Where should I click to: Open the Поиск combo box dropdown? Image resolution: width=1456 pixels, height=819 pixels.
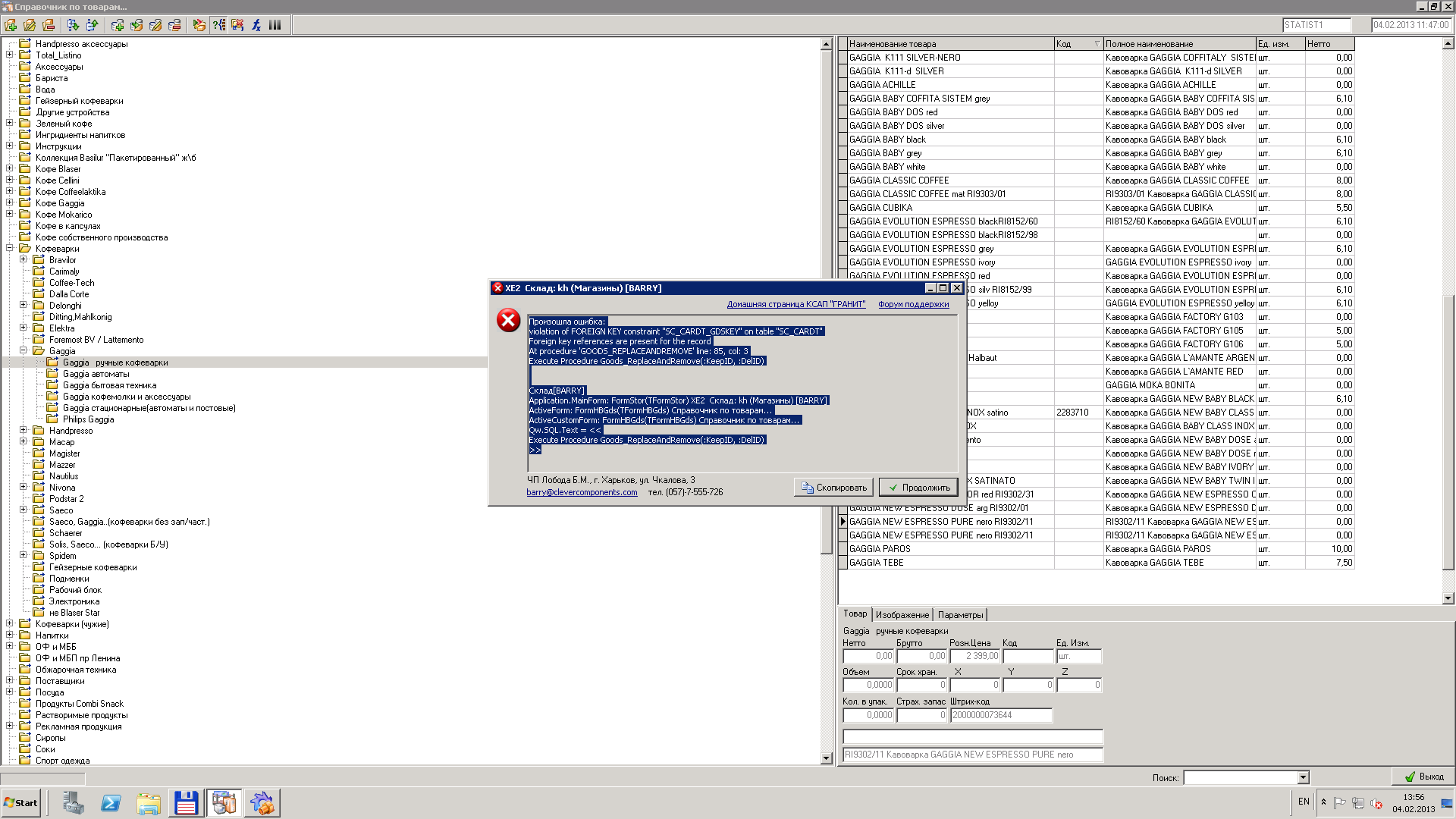pyautogui.click(x=1303, y=777)
